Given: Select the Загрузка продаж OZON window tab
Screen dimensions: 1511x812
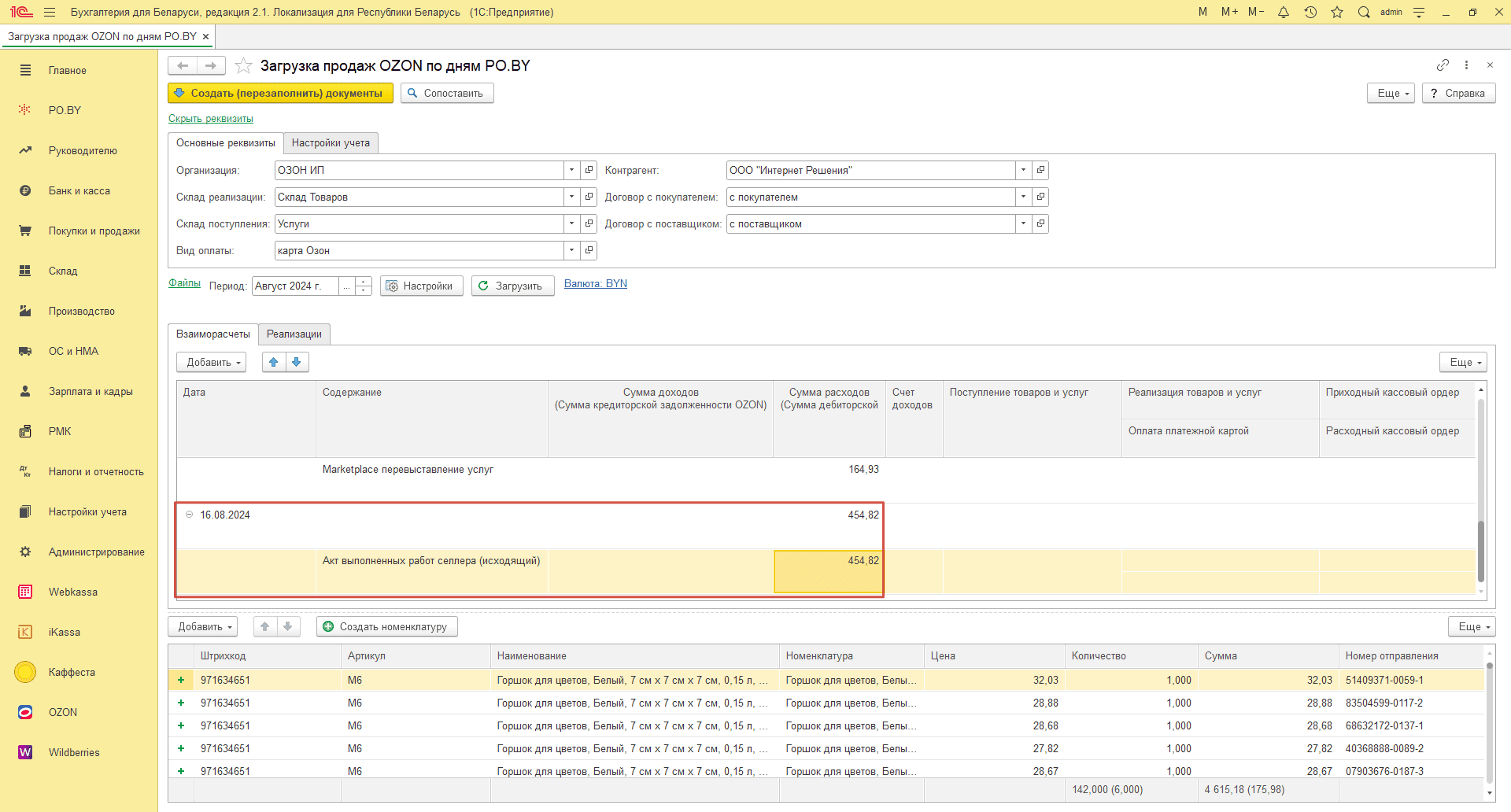Looking at the screenshot, I should [x=102, y=36].
